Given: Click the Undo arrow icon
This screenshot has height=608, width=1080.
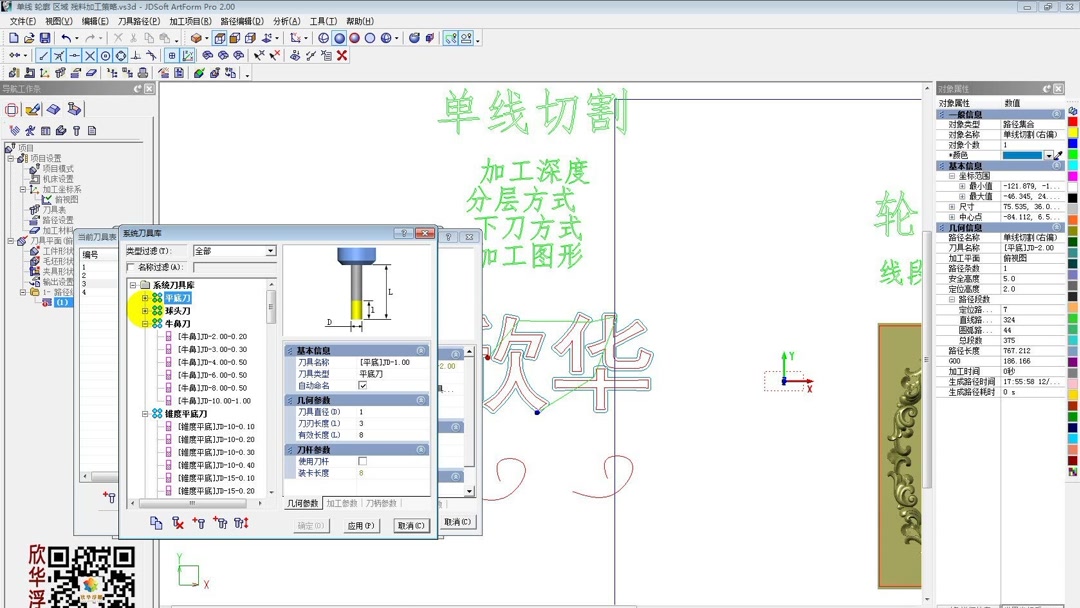Looking at the screenshot, I should 65,38.
